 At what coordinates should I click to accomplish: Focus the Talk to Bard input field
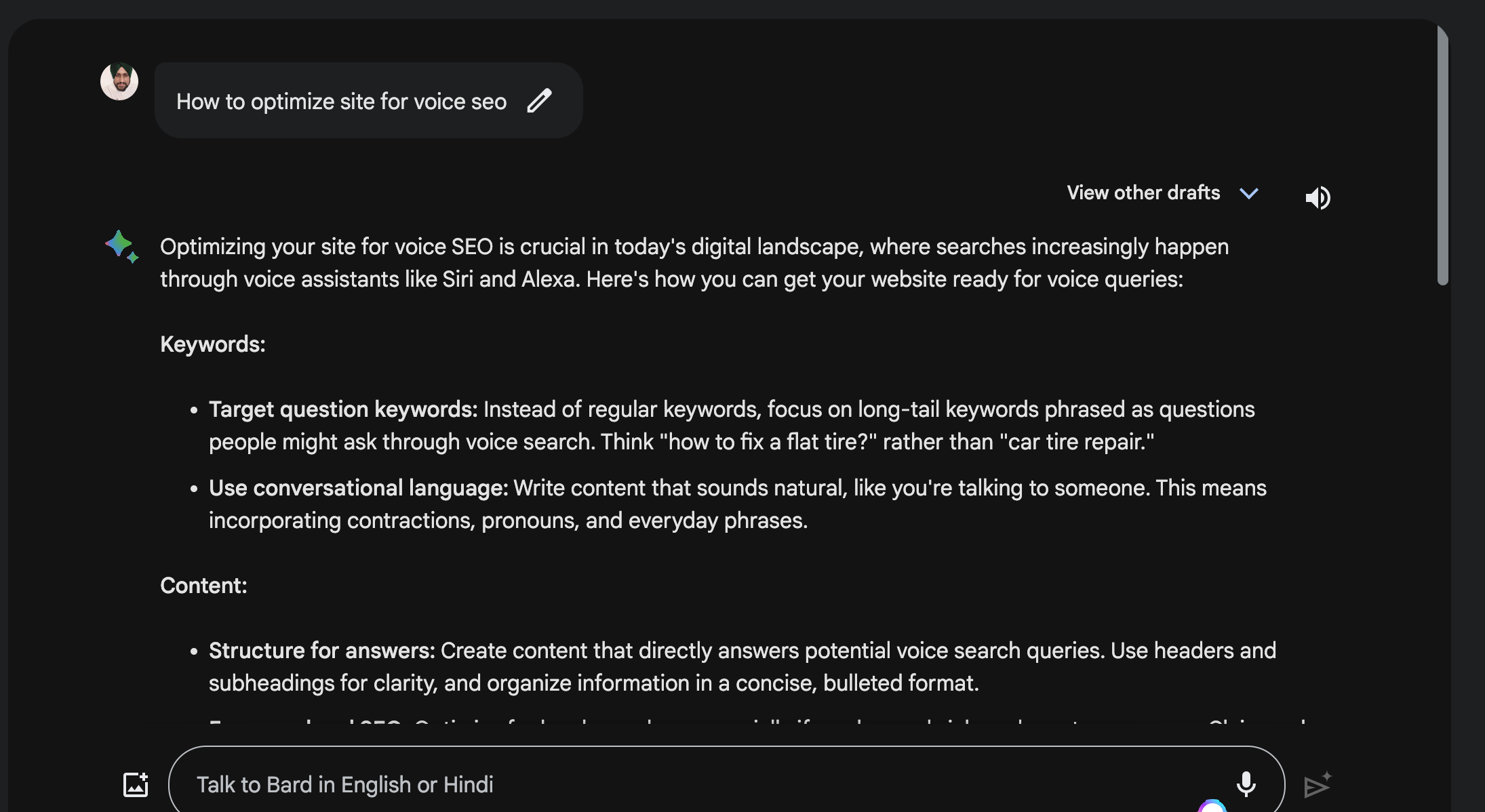(678, 784)
